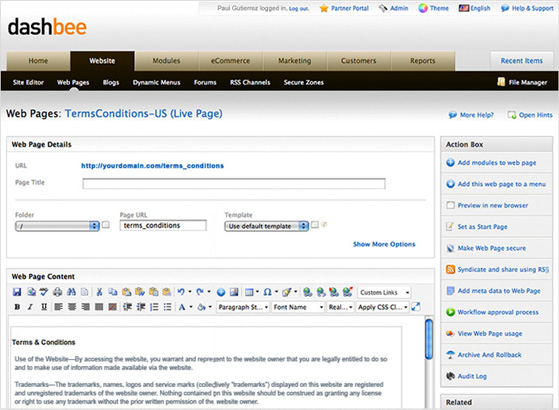559x410 pixels.
Task: Click Preview in new browser
Action: (493, 205)
